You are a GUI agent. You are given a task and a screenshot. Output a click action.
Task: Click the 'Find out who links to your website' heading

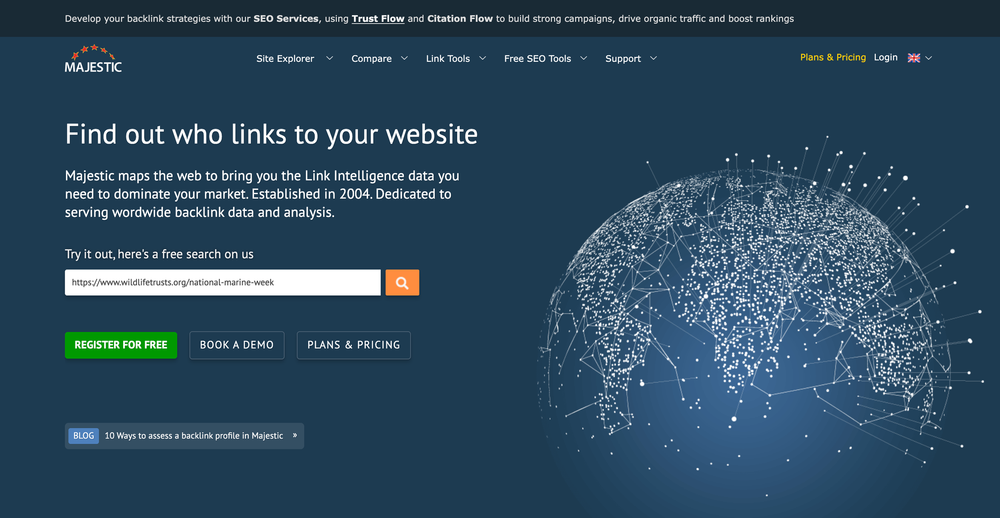click(271, 135)
